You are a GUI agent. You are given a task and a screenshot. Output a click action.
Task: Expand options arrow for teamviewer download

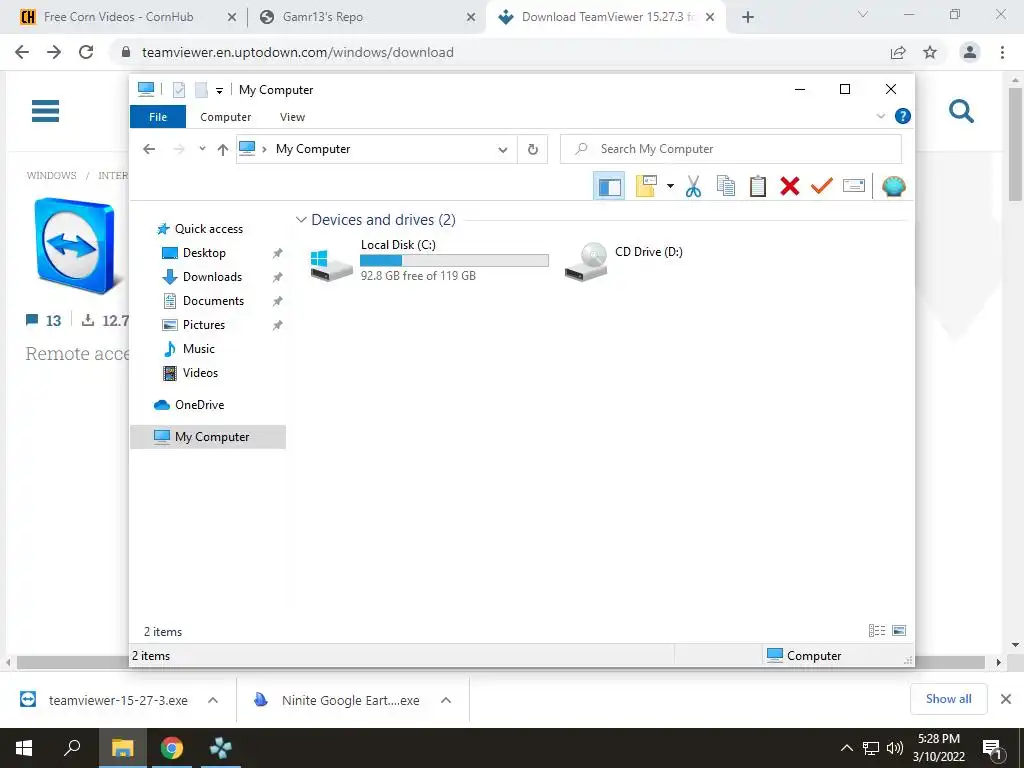click(x=213, y=700)
